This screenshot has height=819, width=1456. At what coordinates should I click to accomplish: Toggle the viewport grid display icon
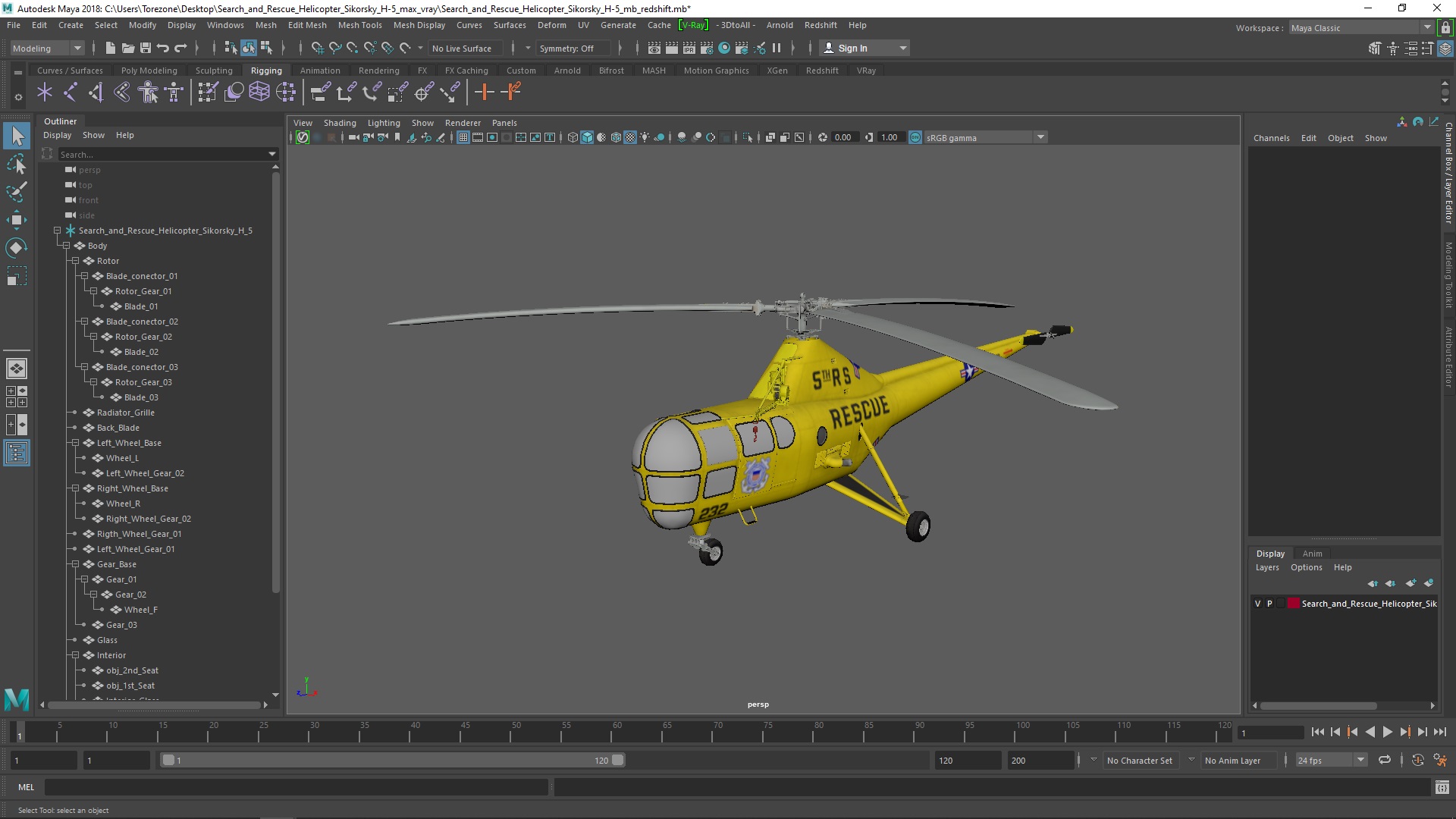point(463,137)
